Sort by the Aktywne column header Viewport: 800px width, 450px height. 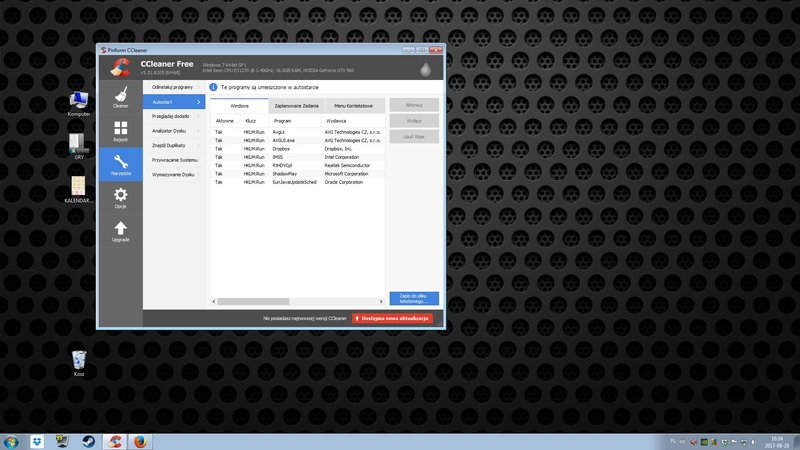tap(225, 121)
